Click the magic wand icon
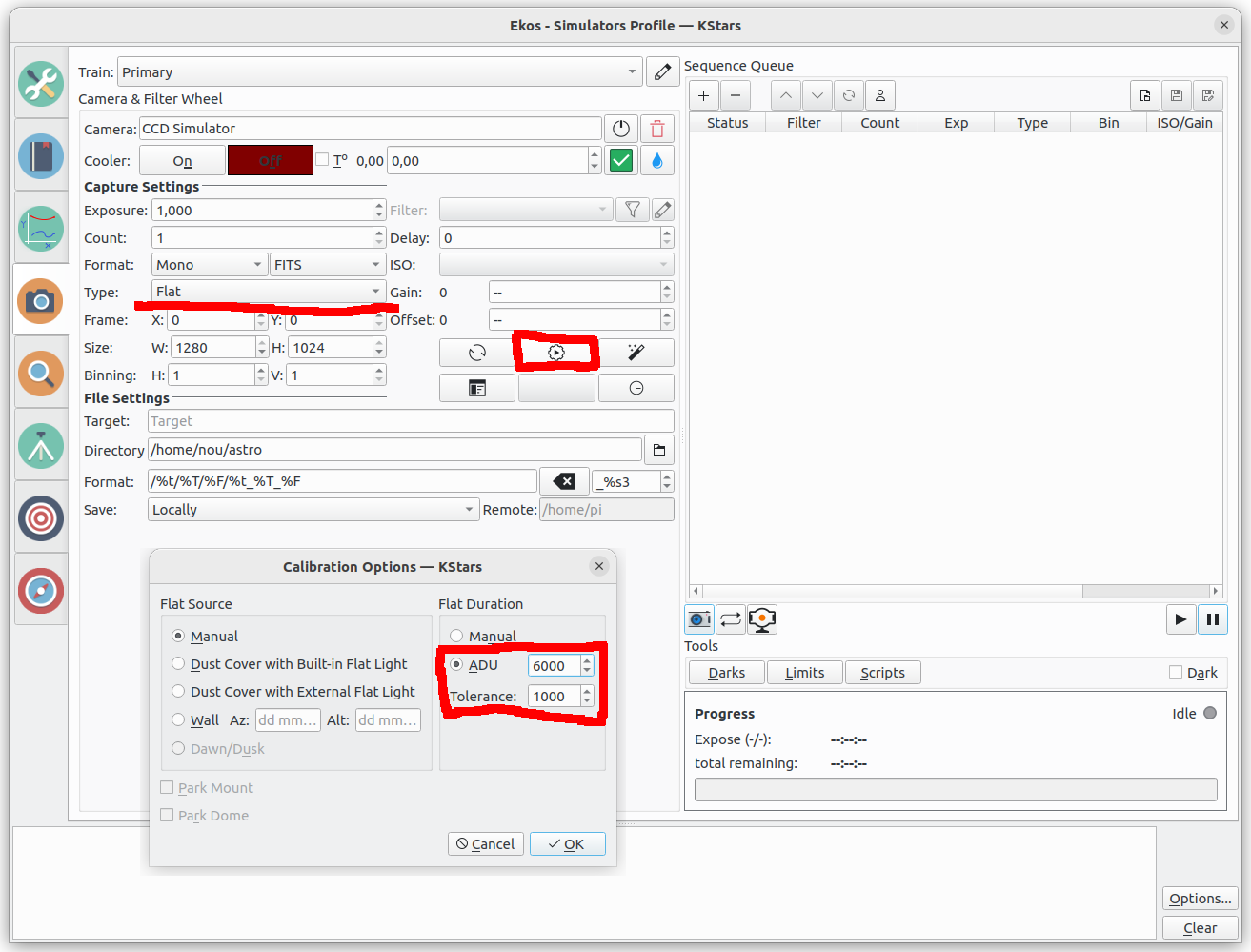 [636, 353]
